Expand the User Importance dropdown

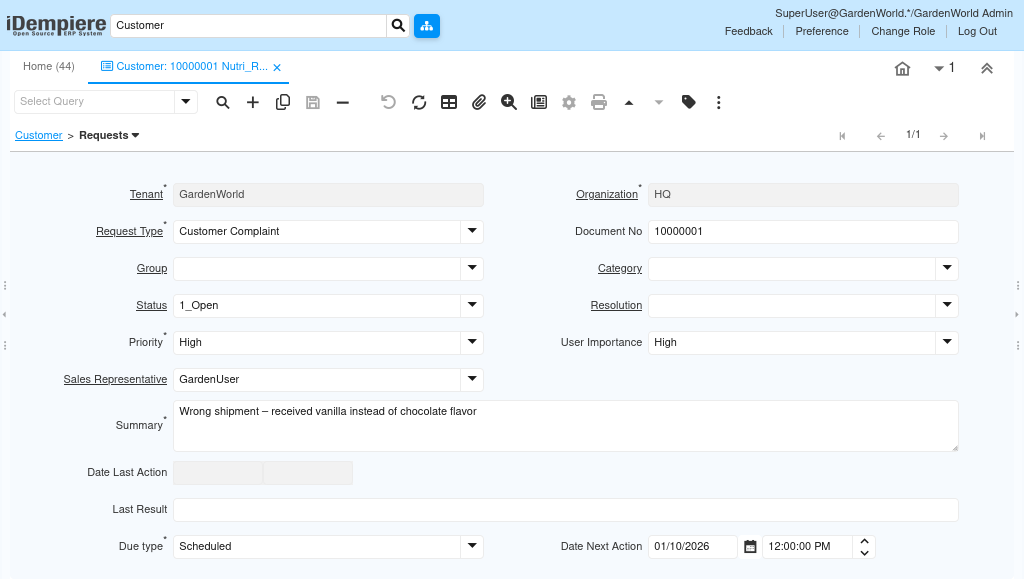point(947,342)
